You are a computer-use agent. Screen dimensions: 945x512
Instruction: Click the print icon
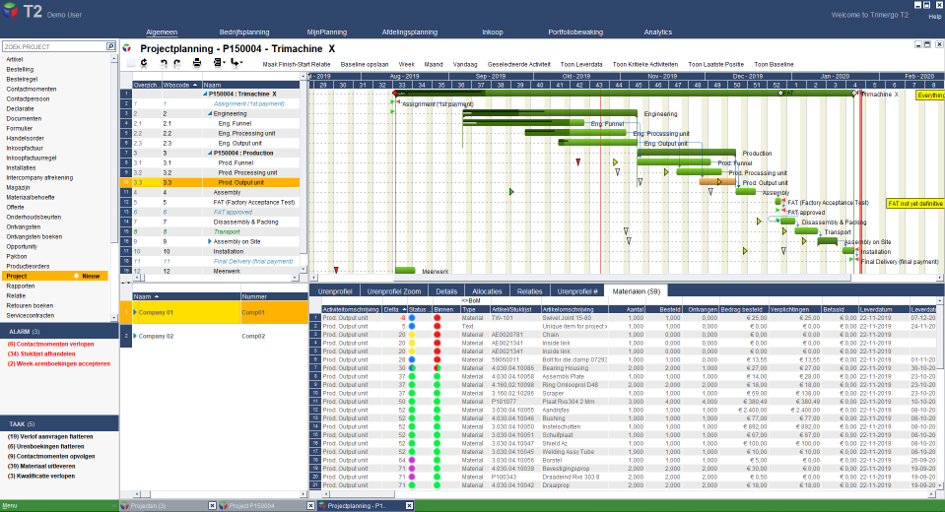point(197,63)
